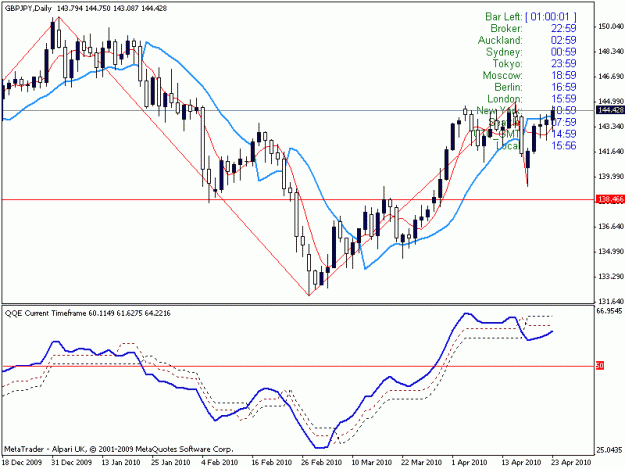Click the Local time 15:56

click(564, 145)
